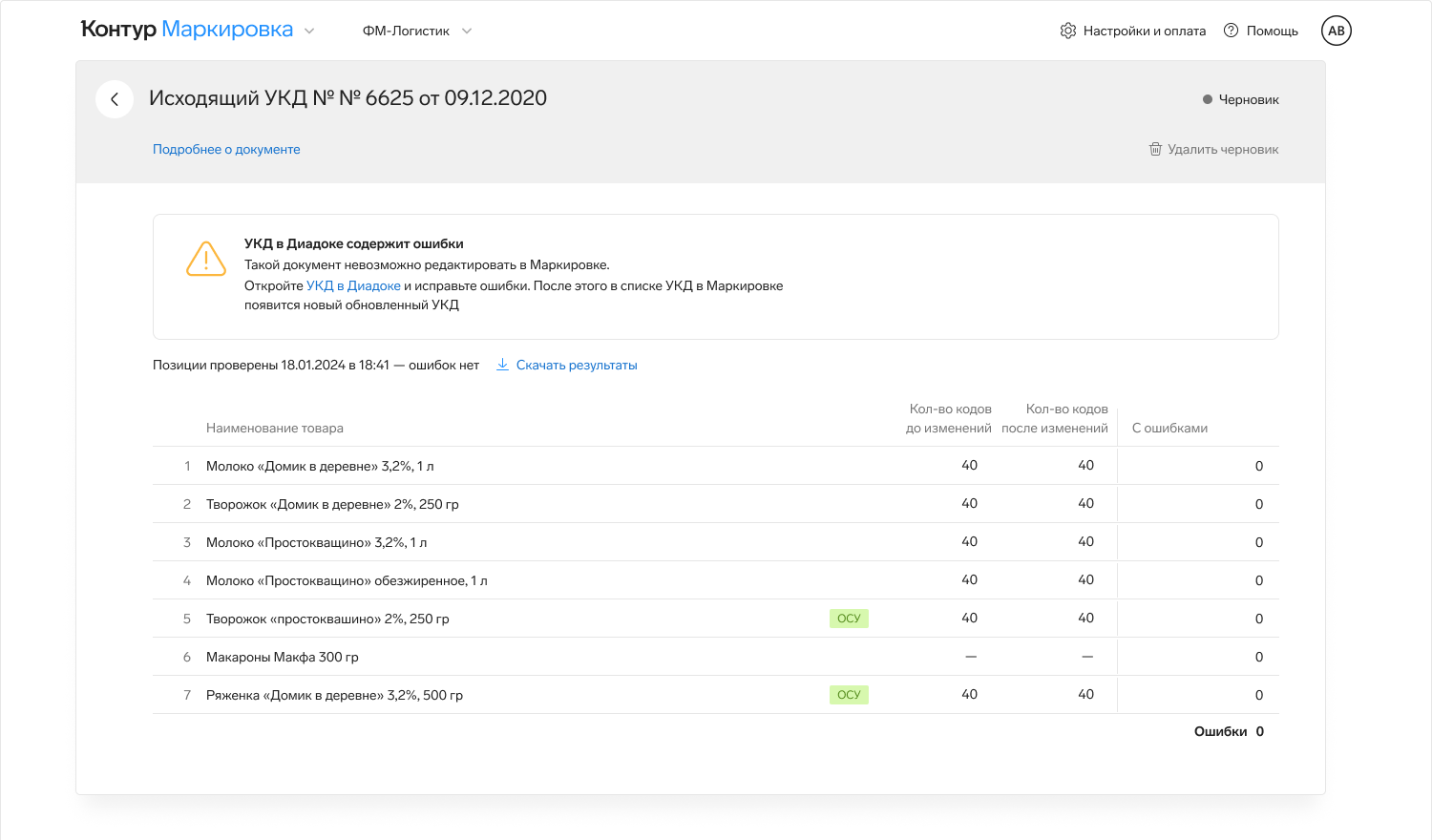Viewport: 1432px width, 840px height.
Task: Click the Кол-во кодов до изменений header
Action: [949, 418]
